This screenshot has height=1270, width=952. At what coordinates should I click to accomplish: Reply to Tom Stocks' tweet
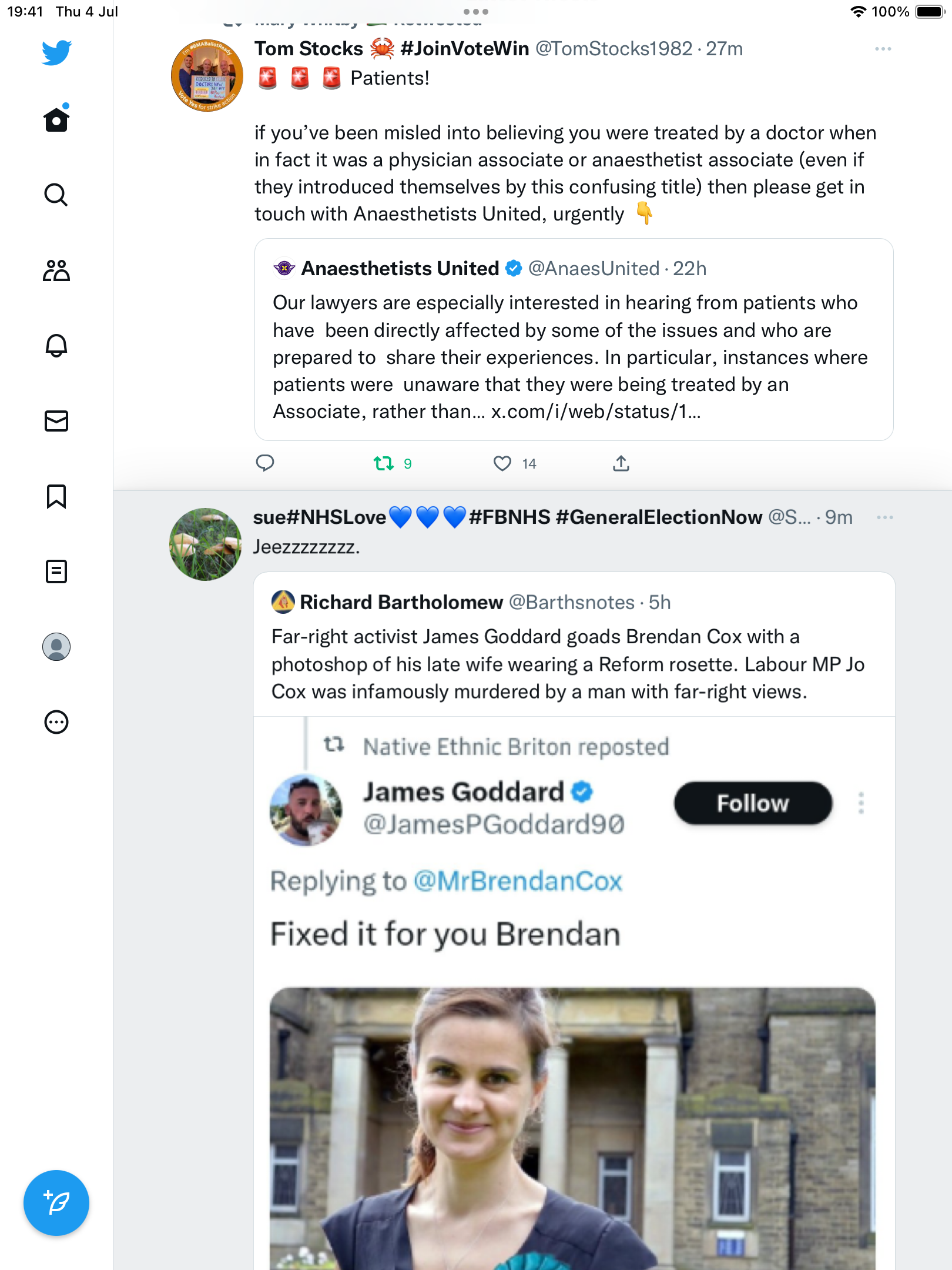pyautogui.click(x=265, y=464)
